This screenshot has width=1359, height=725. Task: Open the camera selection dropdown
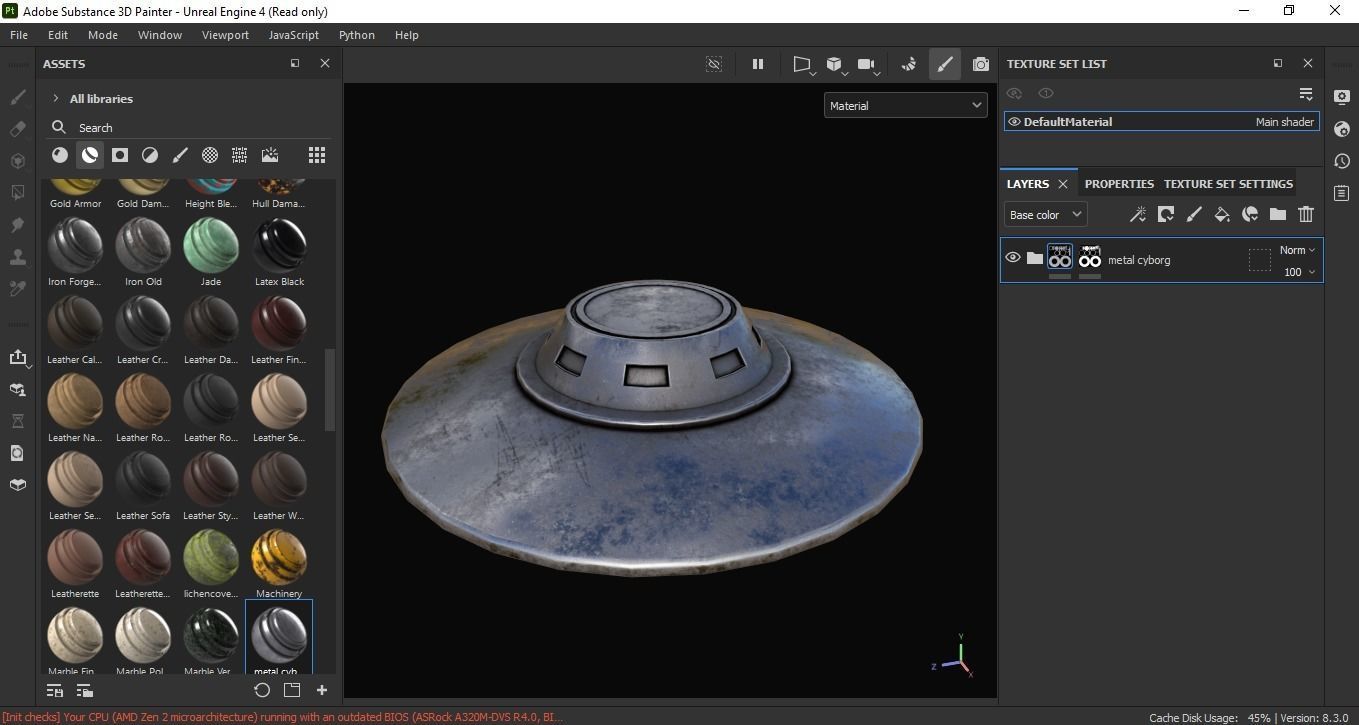(868, 65)
